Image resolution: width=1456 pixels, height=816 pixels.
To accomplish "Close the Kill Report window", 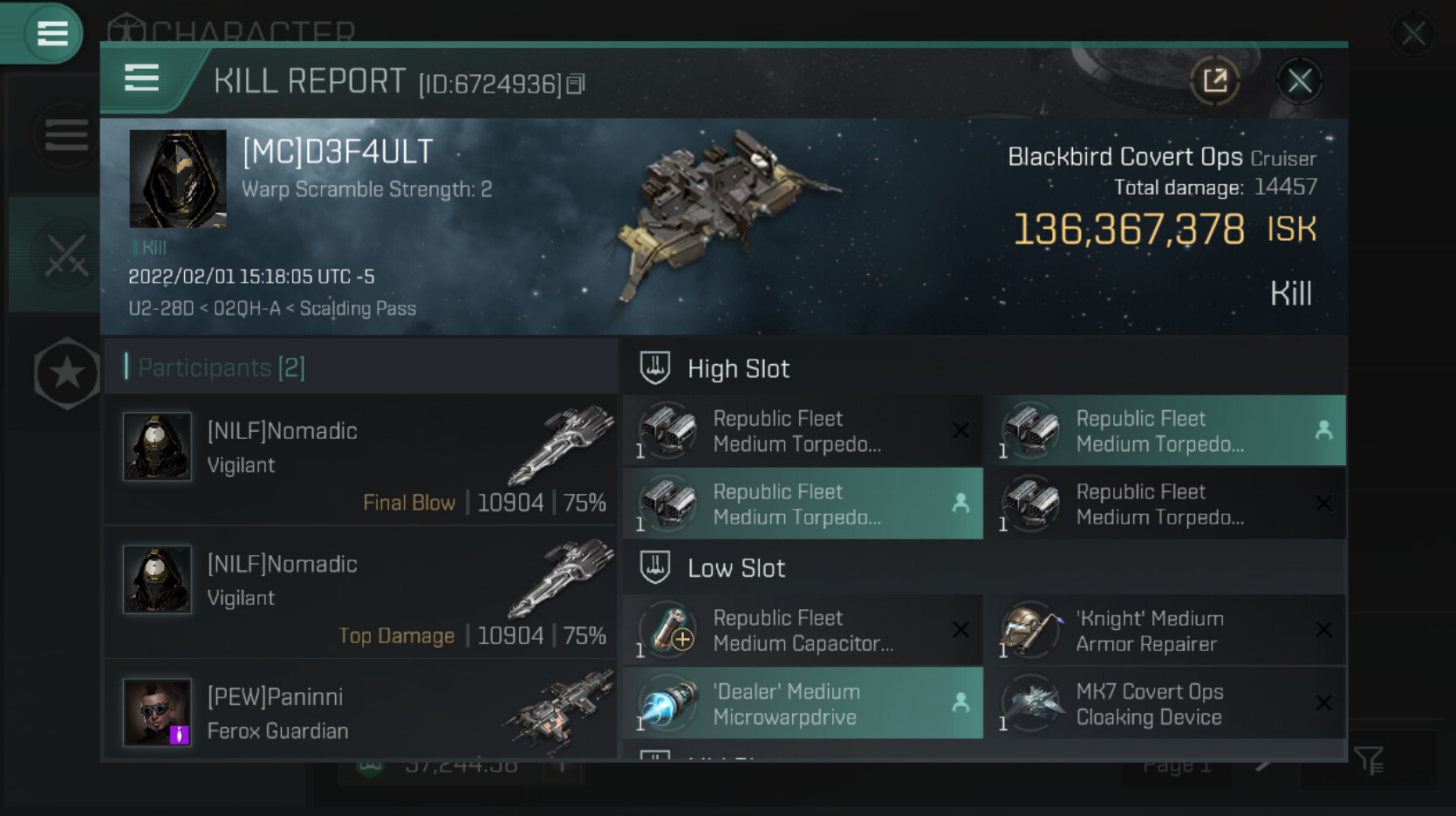I will (x=1299, y=81).
